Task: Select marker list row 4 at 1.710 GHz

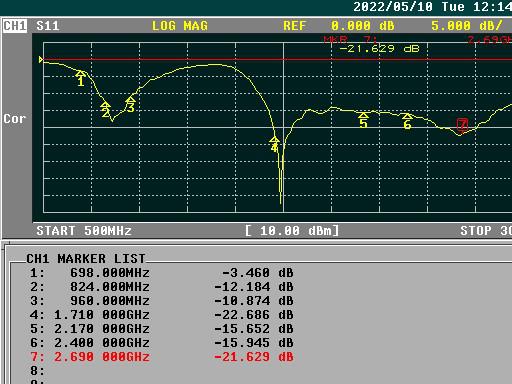Action: pyautogui.click(x=162, y=315)
